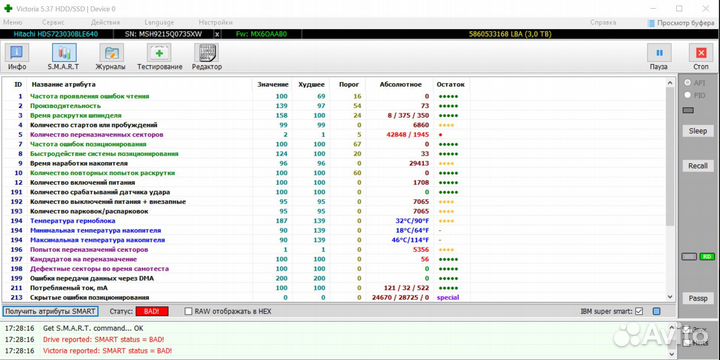Select the API radio button

tap(688, 83)
